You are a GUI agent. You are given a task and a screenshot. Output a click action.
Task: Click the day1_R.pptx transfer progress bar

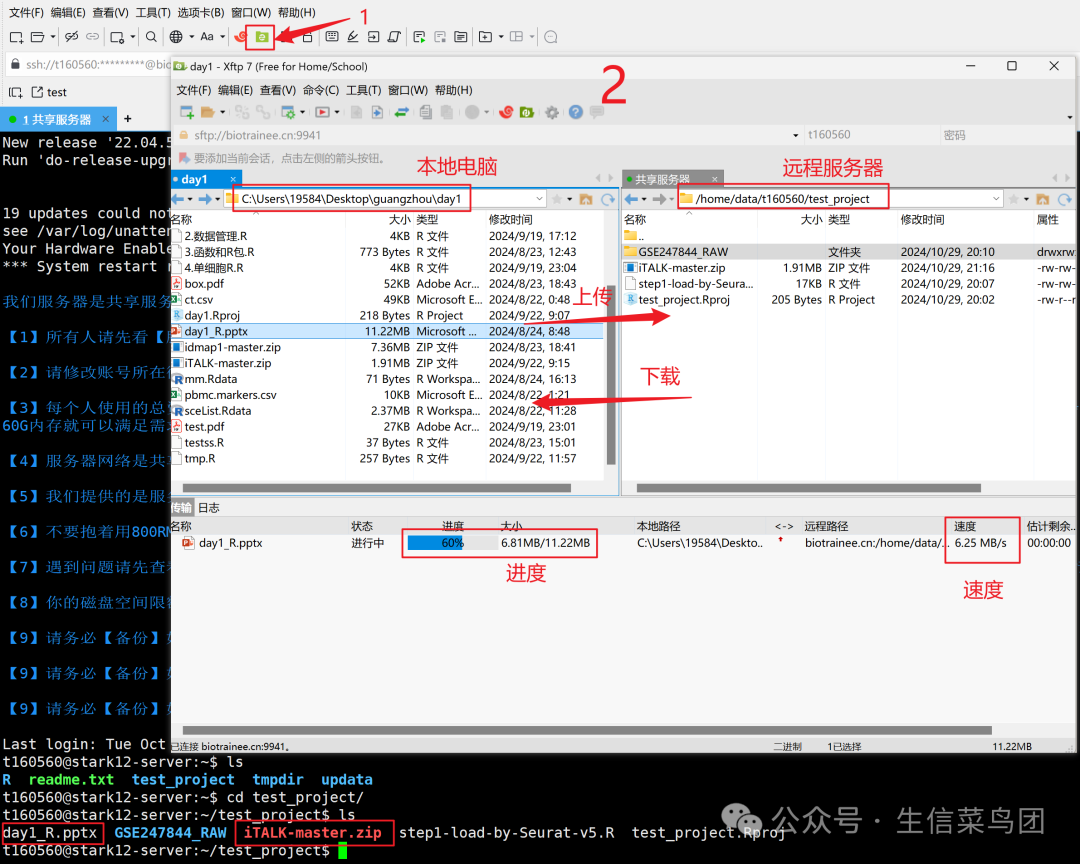(452, 543)
